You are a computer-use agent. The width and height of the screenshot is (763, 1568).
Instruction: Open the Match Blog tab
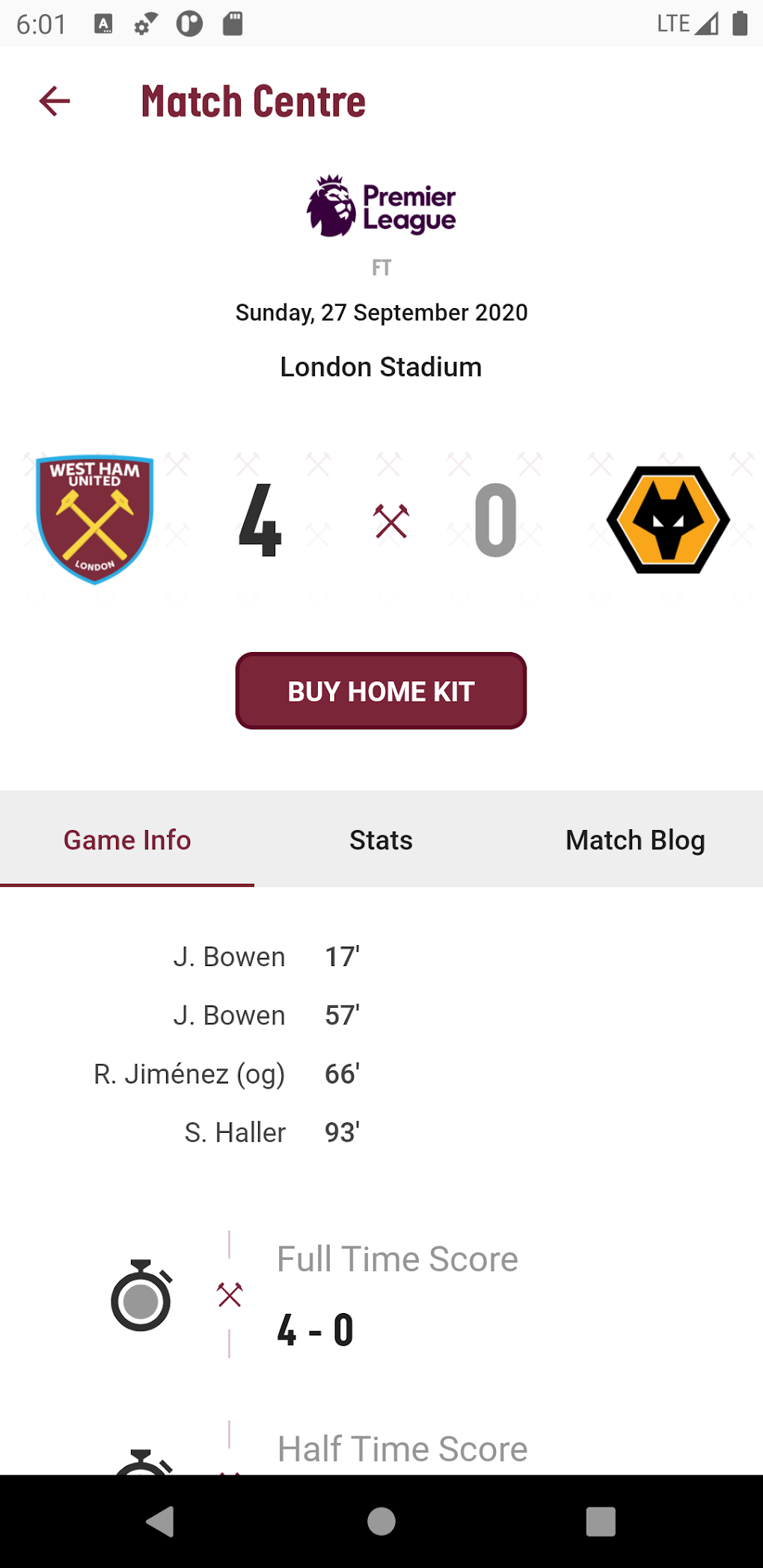pyautogui.click(x=635, y=840)
